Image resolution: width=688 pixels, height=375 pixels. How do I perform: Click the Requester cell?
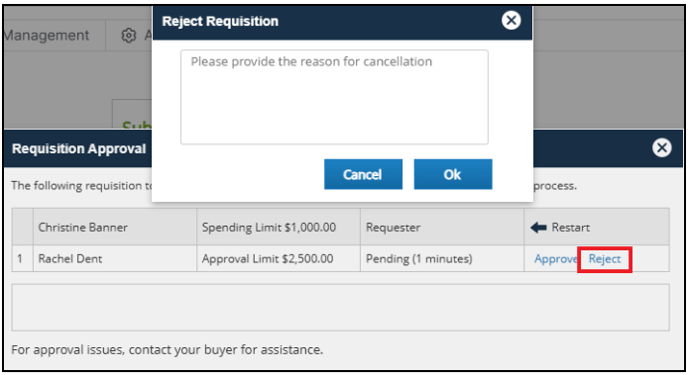tap(442, 227)
